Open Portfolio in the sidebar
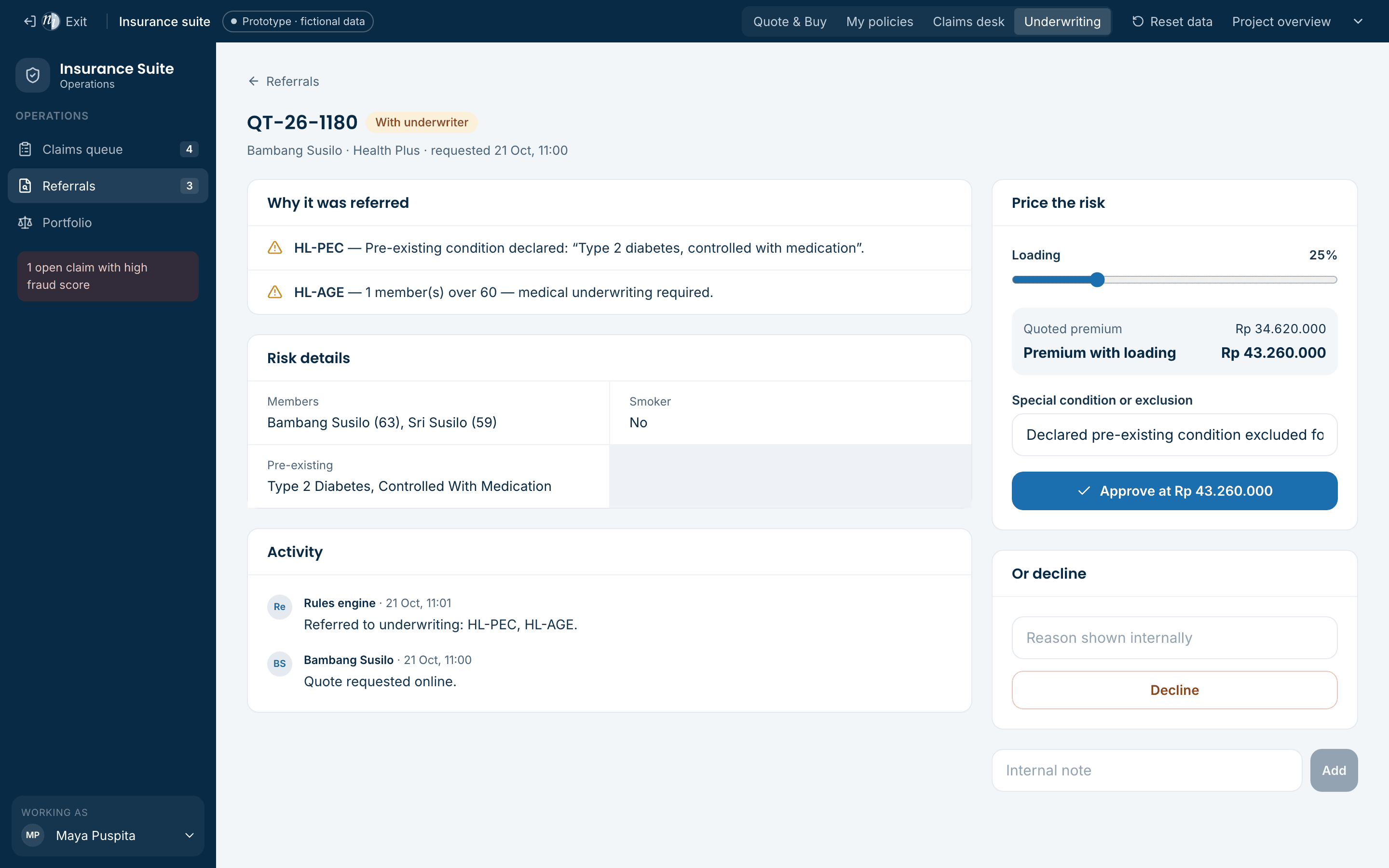The image size is (1389, 868). (x=108, y=223)
